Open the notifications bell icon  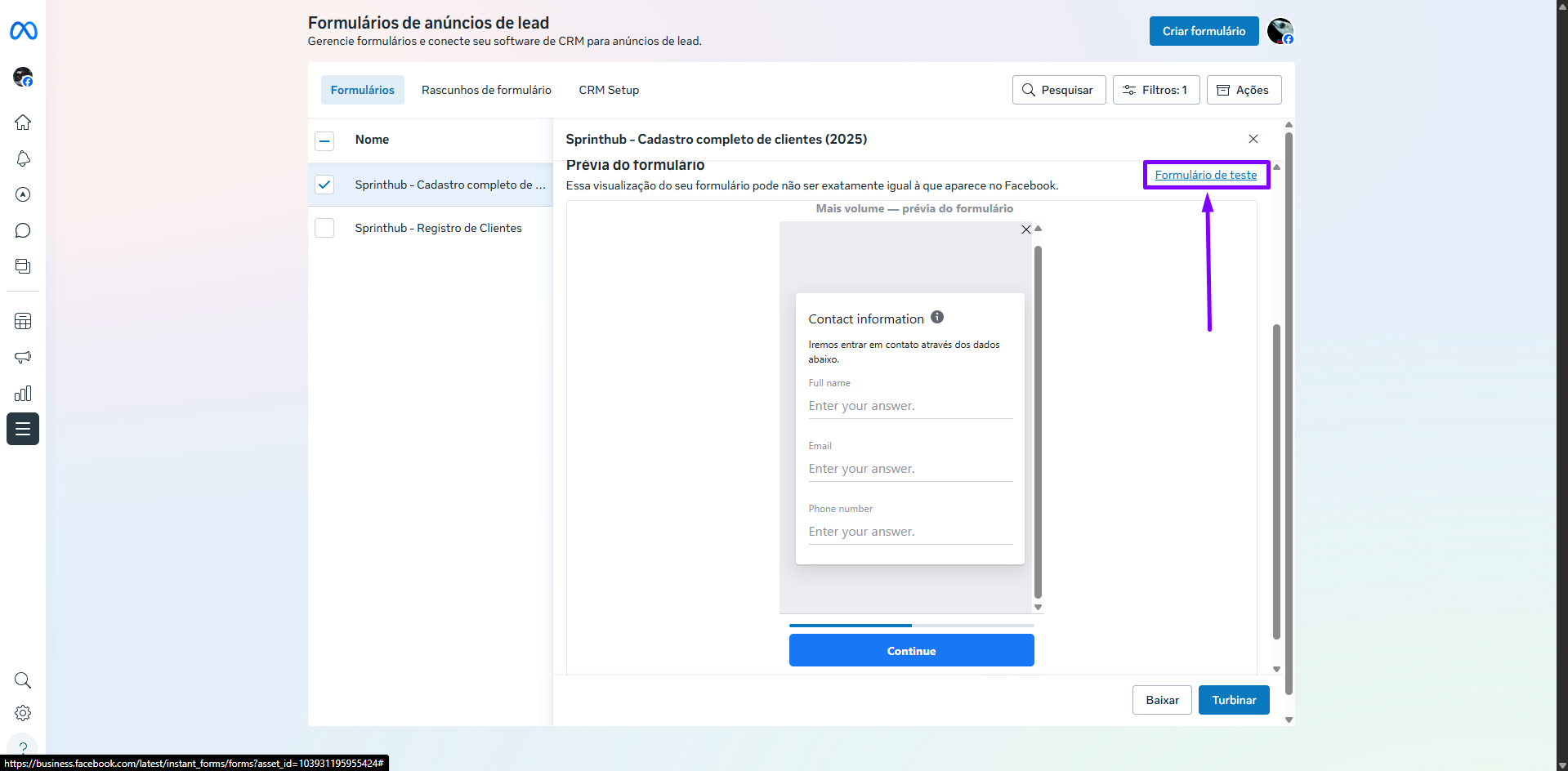click(x=23, y=158)
